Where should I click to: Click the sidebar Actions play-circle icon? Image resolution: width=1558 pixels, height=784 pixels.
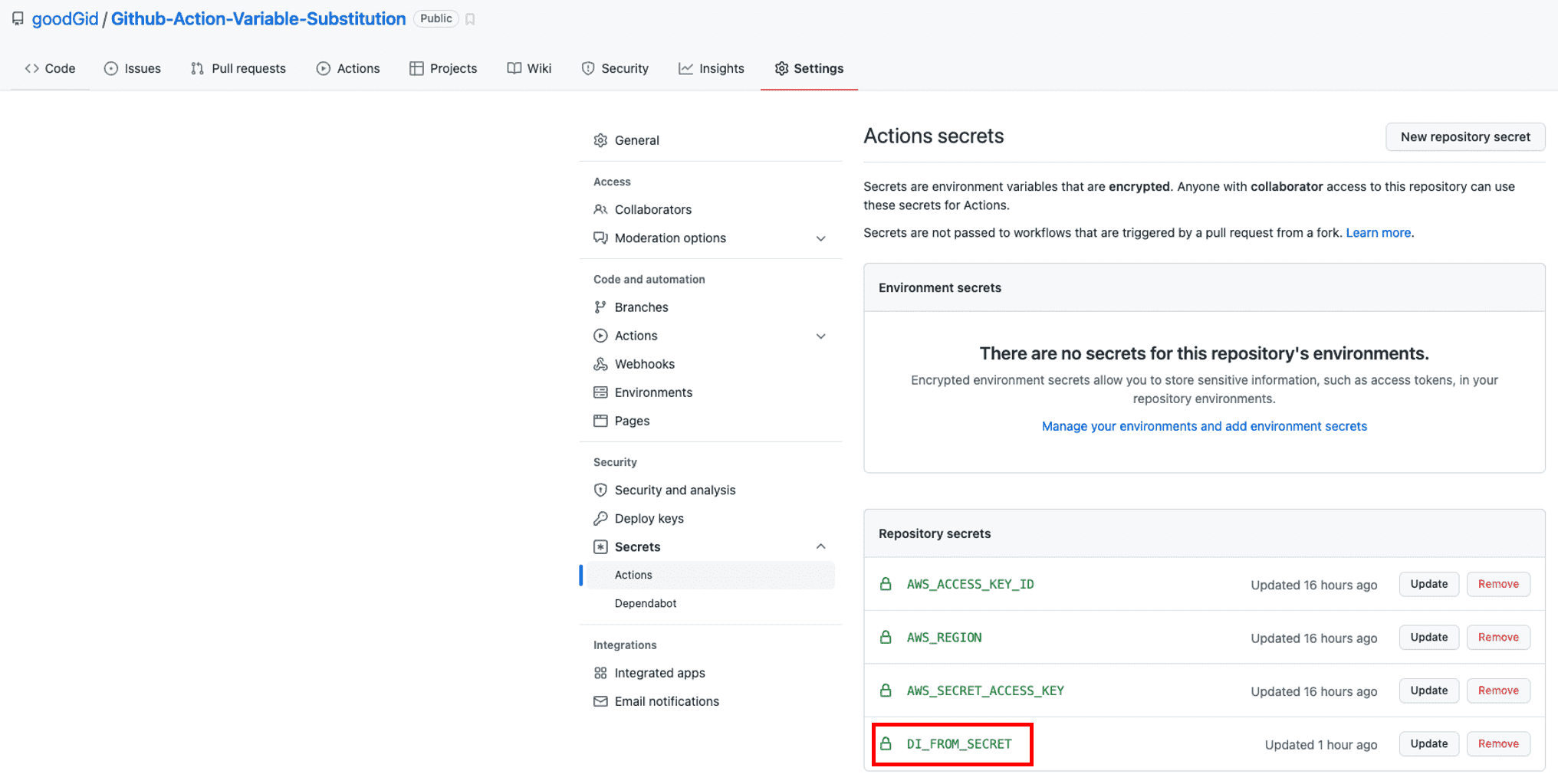pyautogui.click(x=600, y=336)
